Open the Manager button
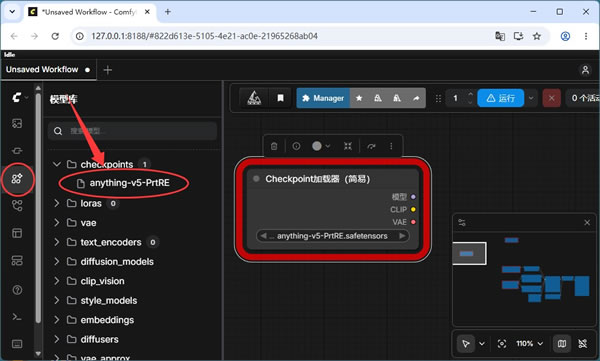This screenshot has height=361, width=600. click(323, 98)
